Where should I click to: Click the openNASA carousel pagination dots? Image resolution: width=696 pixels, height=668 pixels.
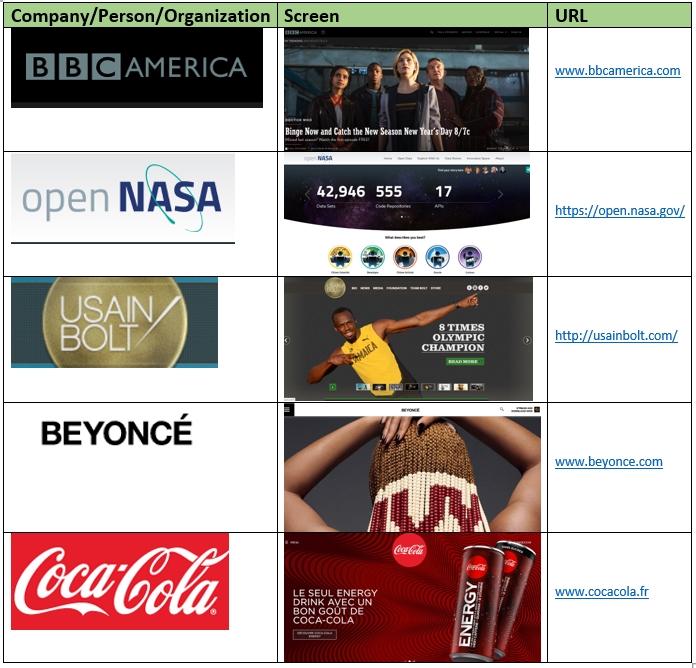click(x=406, y=217)
